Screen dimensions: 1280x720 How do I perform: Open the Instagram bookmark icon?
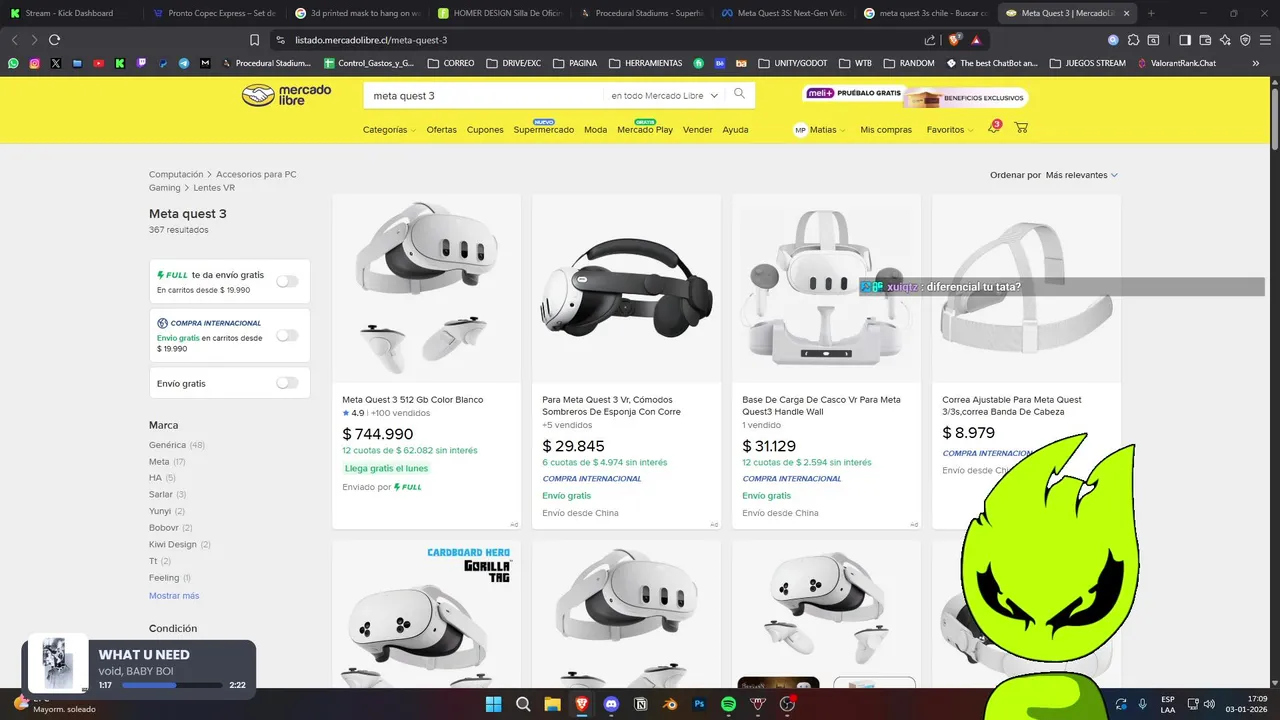pos(34,63)
